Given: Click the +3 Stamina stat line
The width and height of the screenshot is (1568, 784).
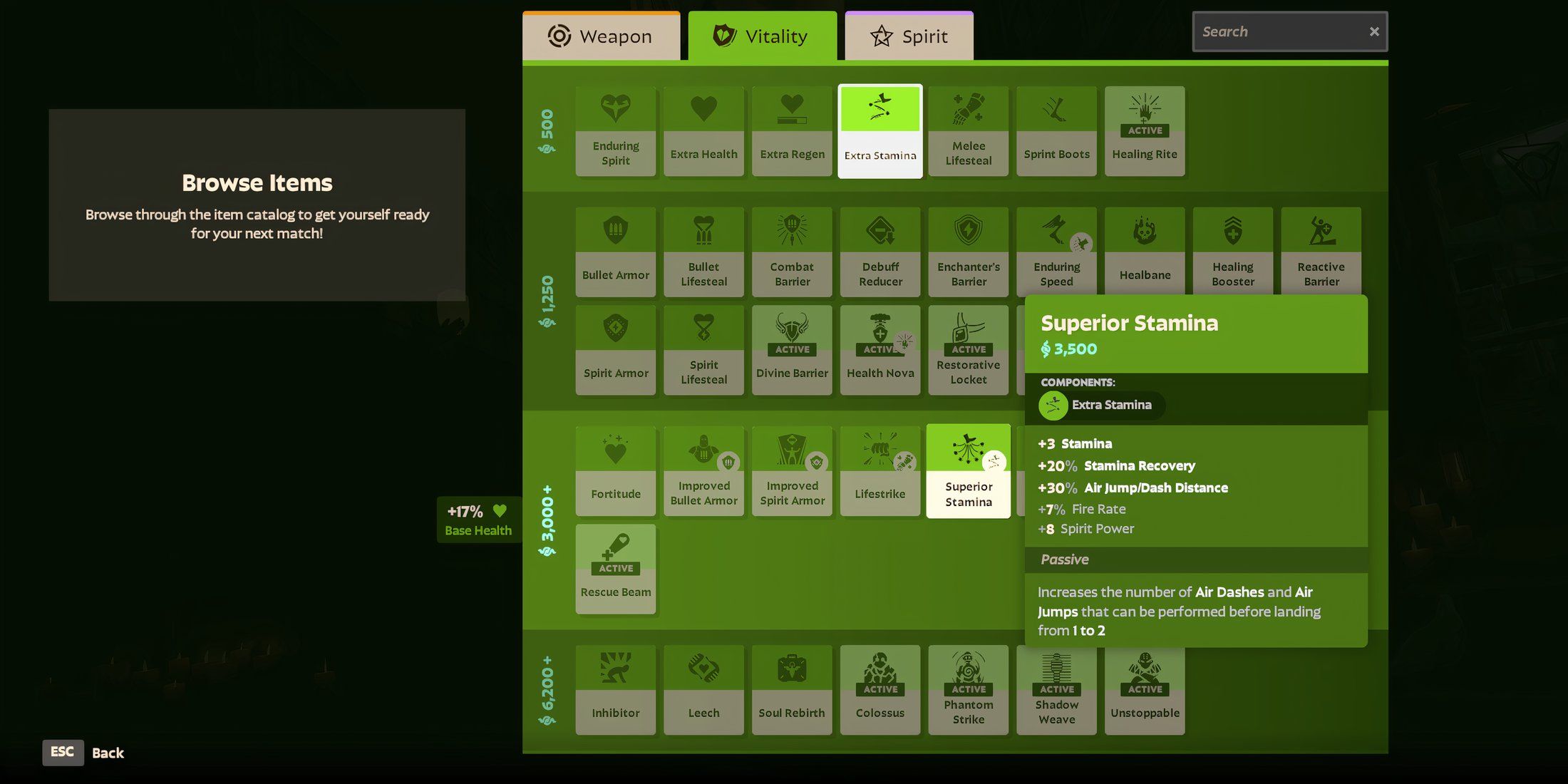Looking at the screenshot, I should click(1074, 443).
